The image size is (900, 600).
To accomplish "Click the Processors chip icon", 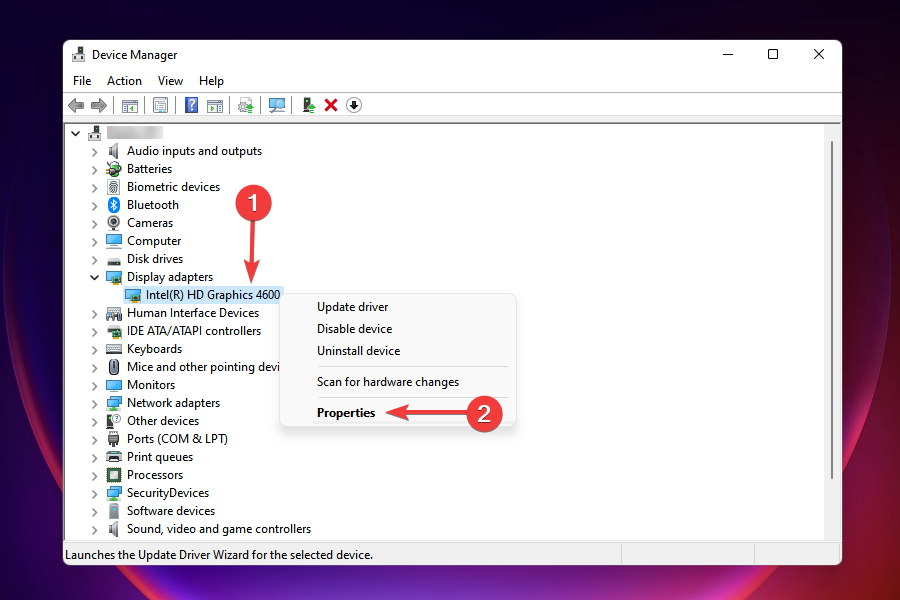I will pos(114,475).
